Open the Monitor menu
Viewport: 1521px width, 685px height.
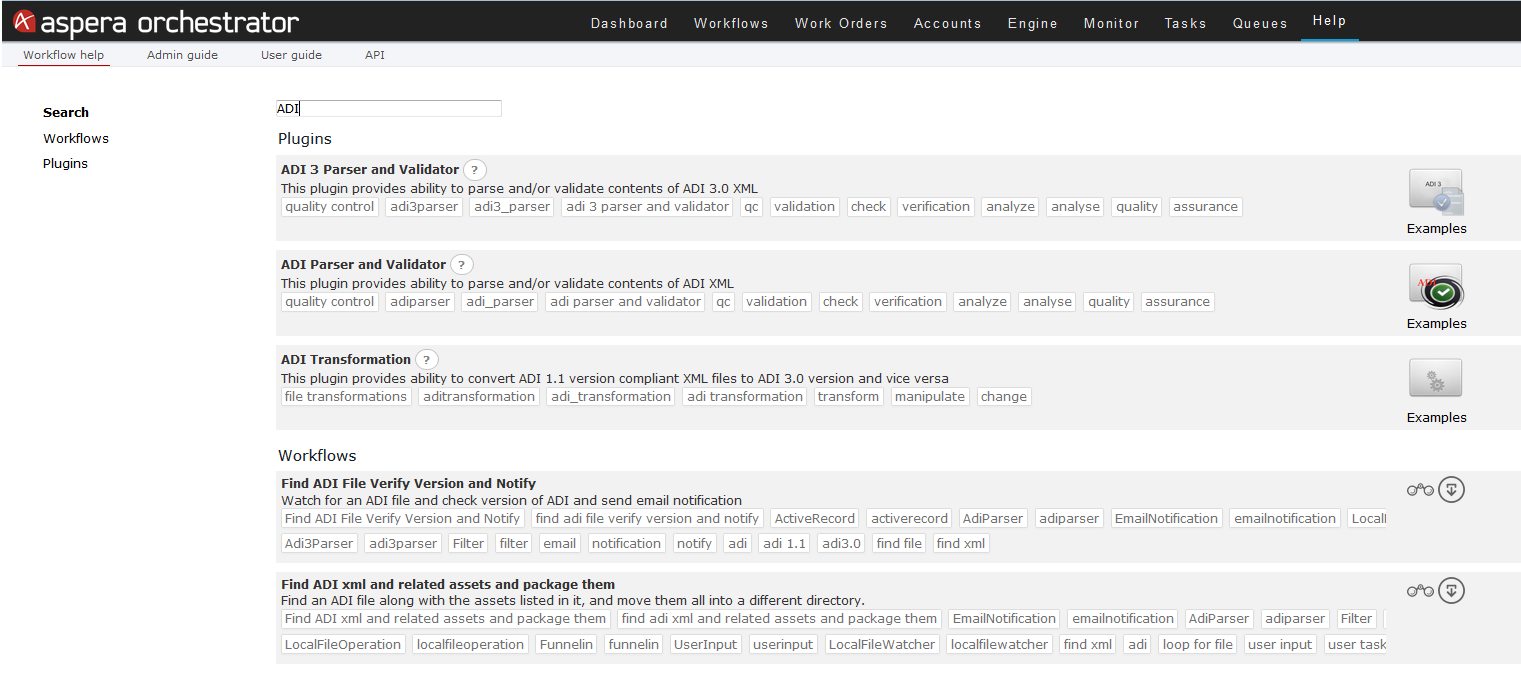click(x=1111, y=23)
